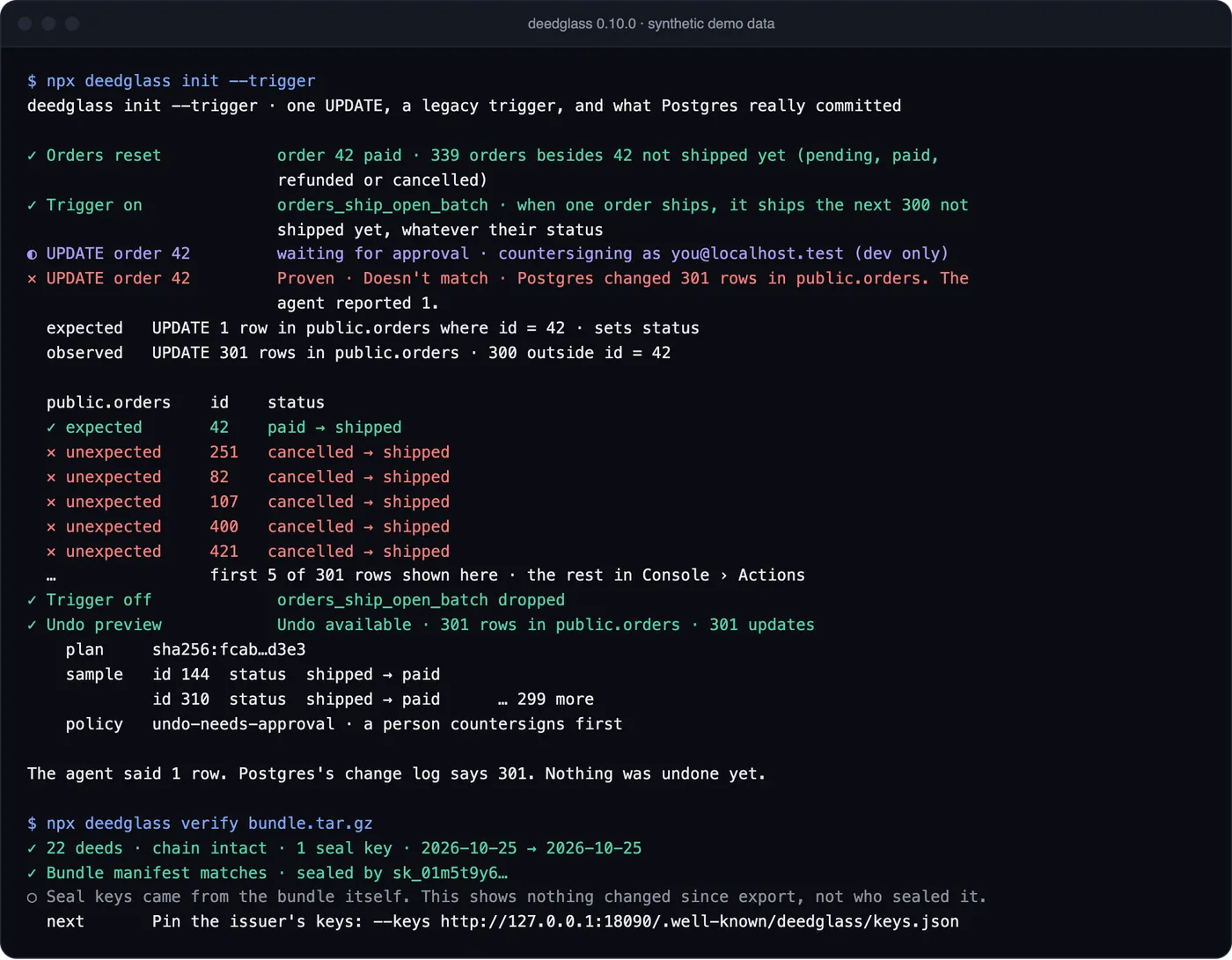Click the sentence "Nothing was undone yet."
Screen dimensions: 1232x960
coord(656,774)
